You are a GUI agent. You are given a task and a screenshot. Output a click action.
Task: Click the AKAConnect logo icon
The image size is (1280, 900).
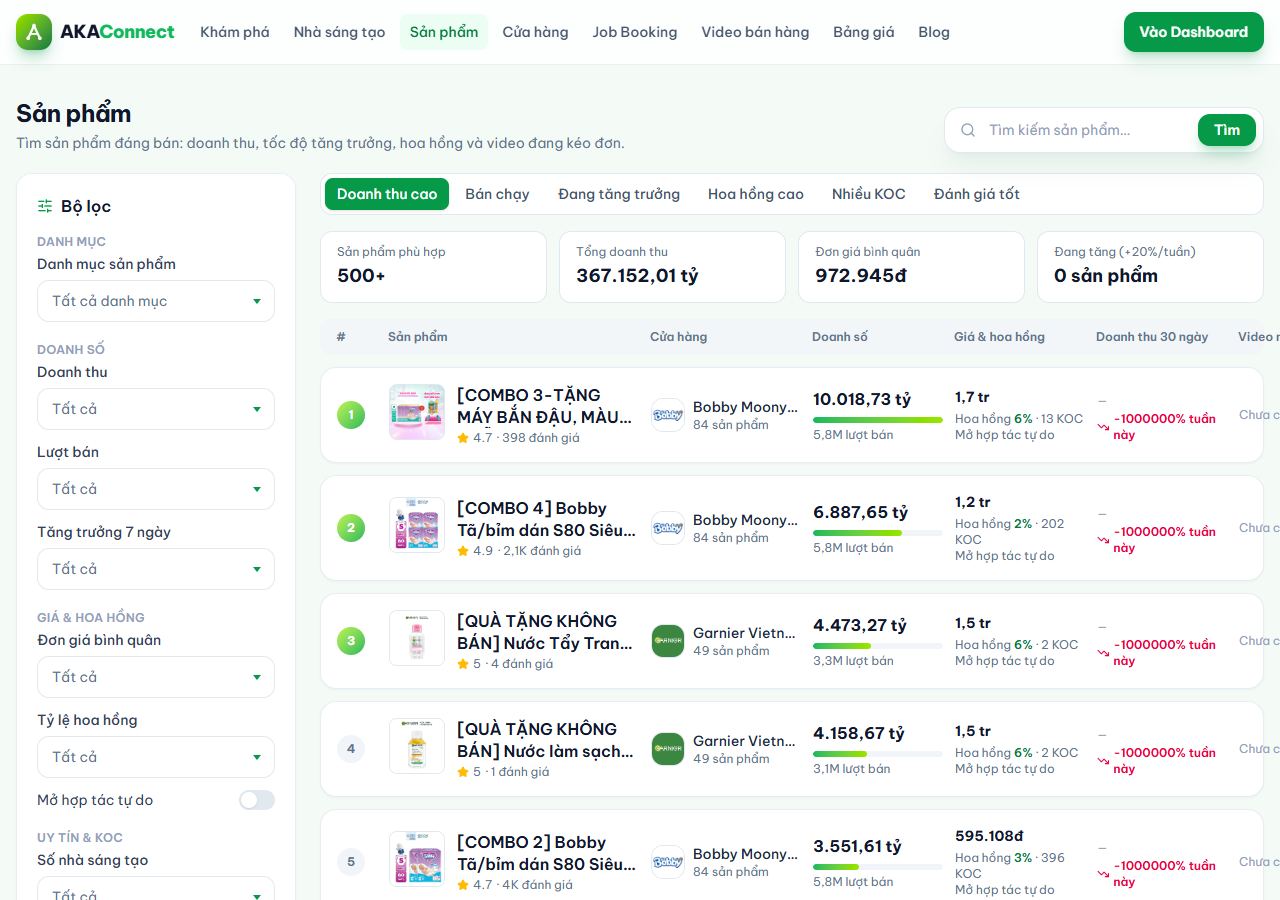click(34, 32)
